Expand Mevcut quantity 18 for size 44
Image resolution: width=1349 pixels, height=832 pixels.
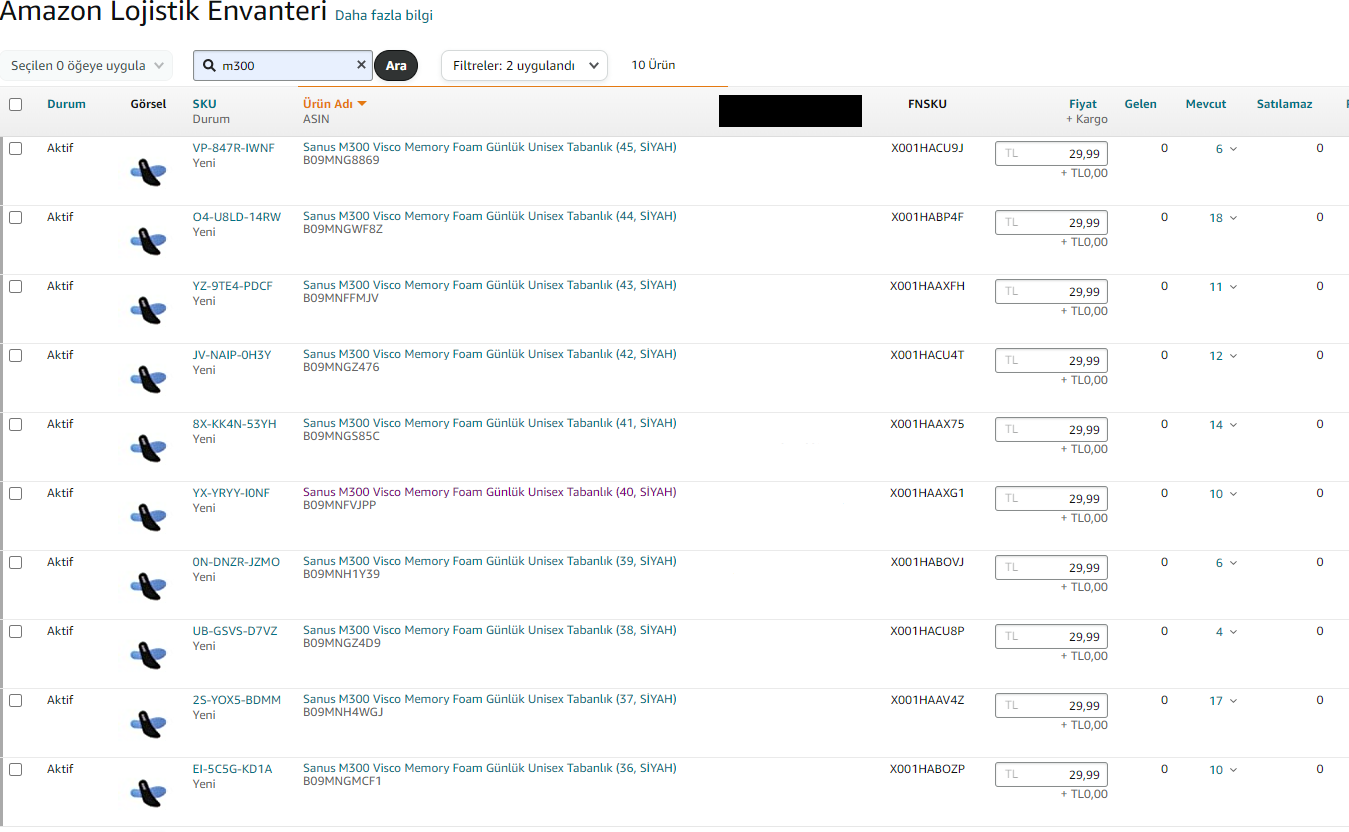point(1223,218)
